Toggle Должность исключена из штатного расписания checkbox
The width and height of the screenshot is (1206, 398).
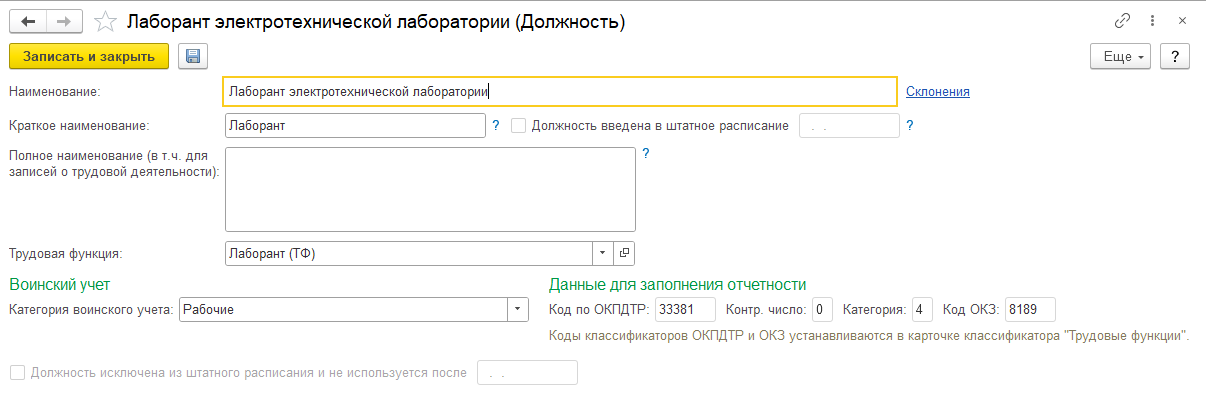[16, 373]
